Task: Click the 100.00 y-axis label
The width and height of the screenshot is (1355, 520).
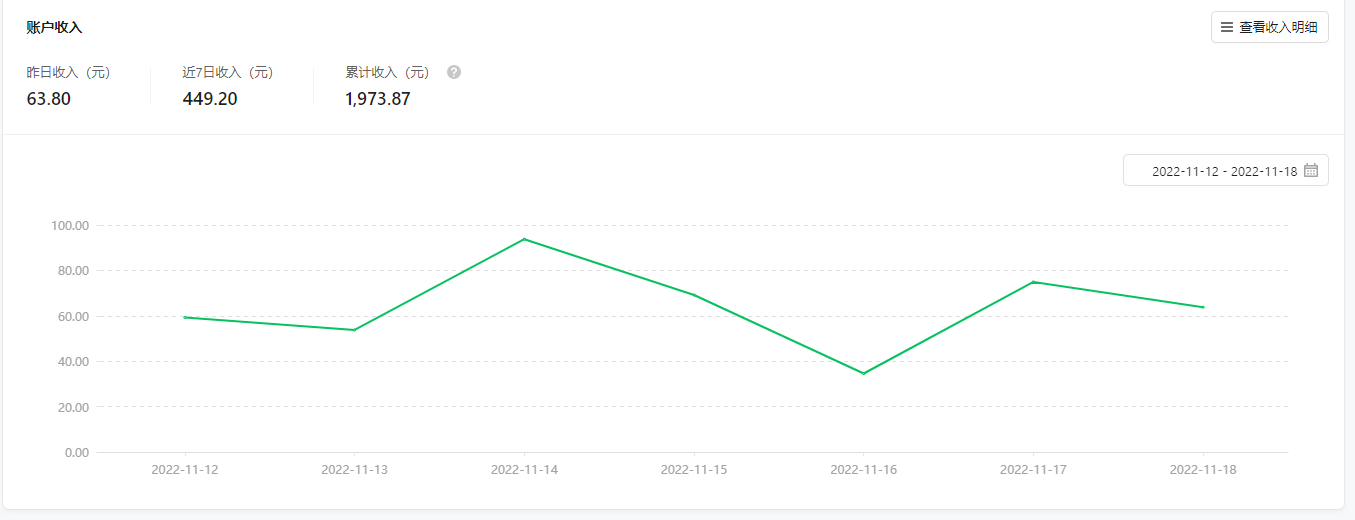Action: click(x=70, y=226)
